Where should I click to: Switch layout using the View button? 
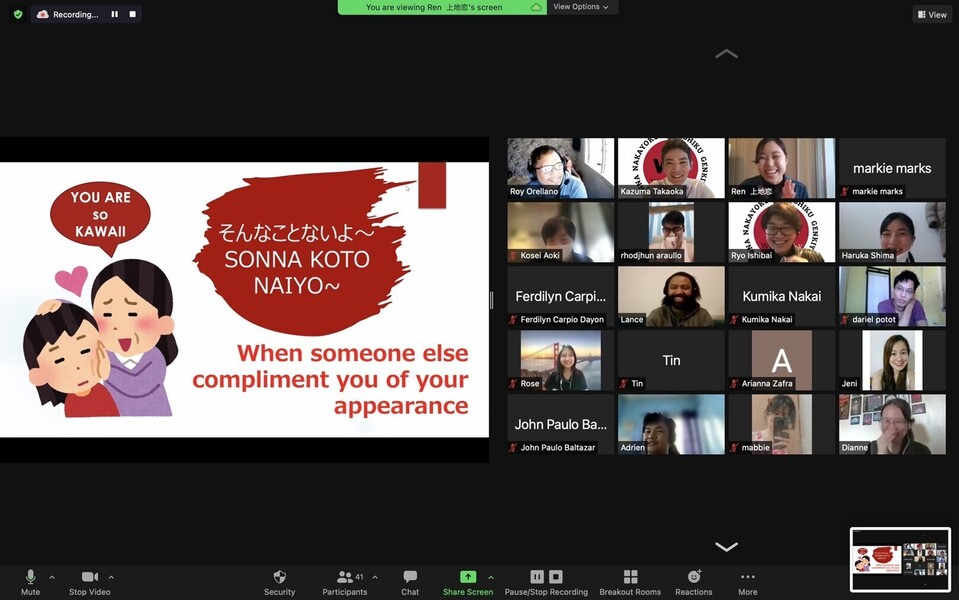pos(931,14)
